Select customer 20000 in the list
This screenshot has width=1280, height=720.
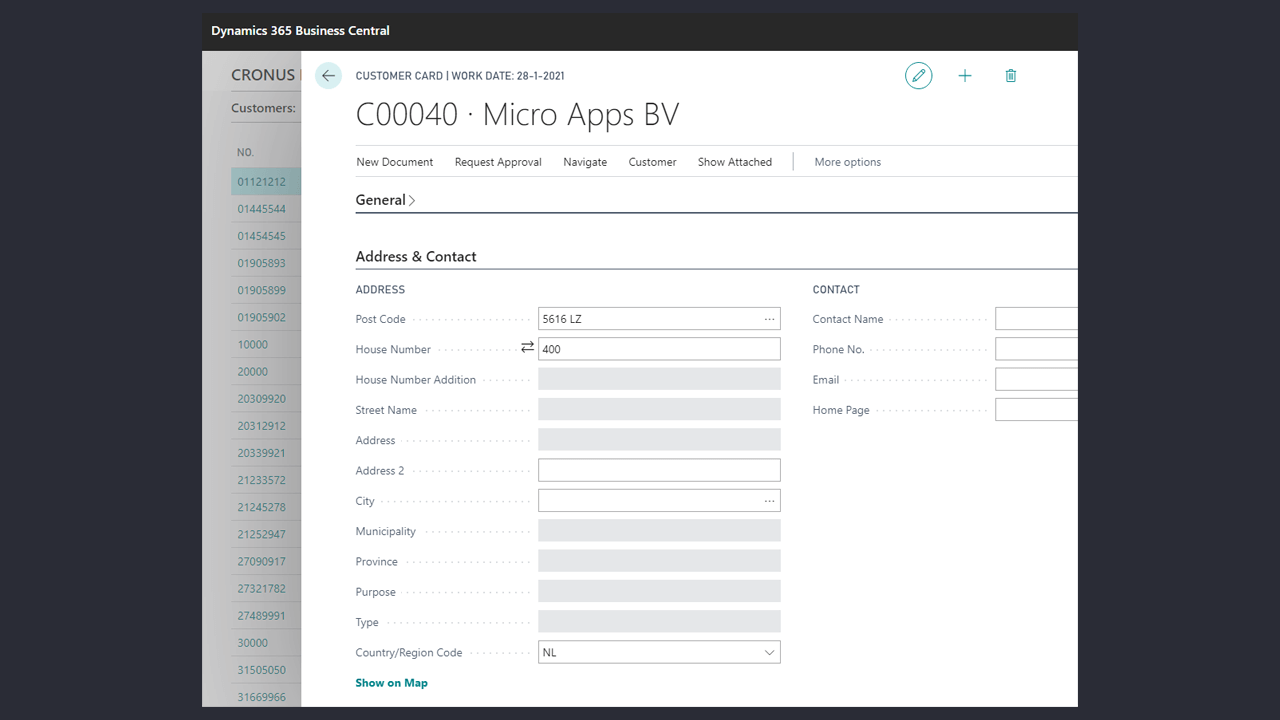[253, 371]
